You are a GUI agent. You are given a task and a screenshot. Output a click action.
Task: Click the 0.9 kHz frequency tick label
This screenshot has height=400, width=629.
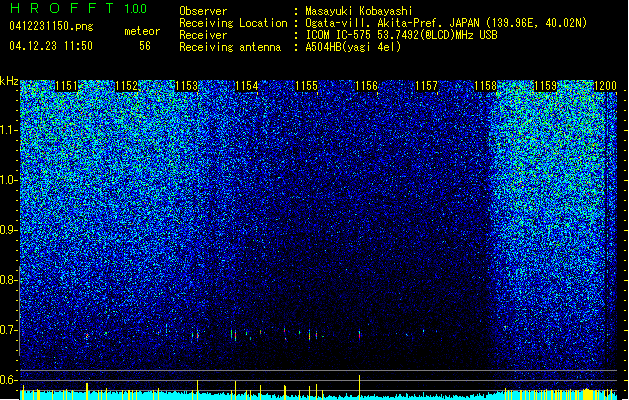tap(8, 230)
